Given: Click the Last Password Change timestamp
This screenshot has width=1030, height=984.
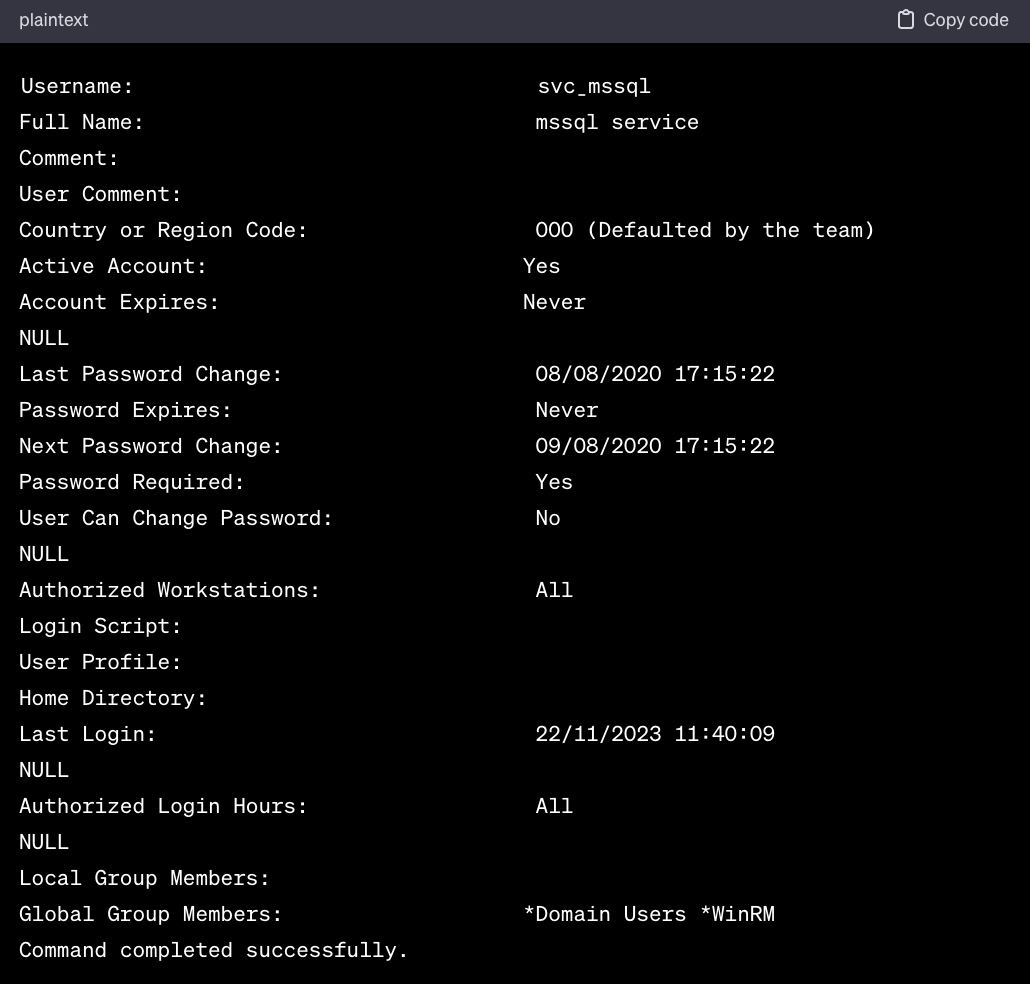Looking at the screenshot, I should click(x=655, y=374).
